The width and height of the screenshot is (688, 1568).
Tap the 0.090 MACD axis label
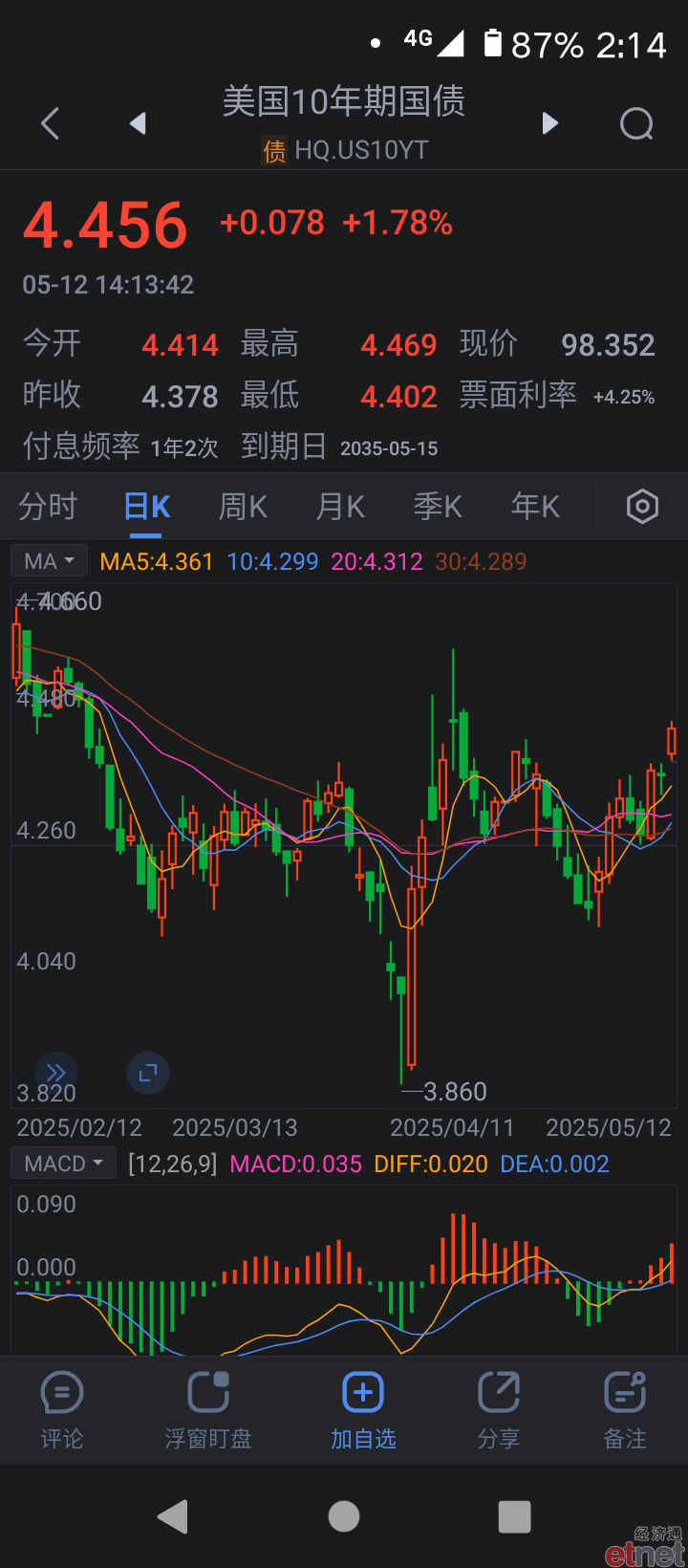tap(46, 1205)
